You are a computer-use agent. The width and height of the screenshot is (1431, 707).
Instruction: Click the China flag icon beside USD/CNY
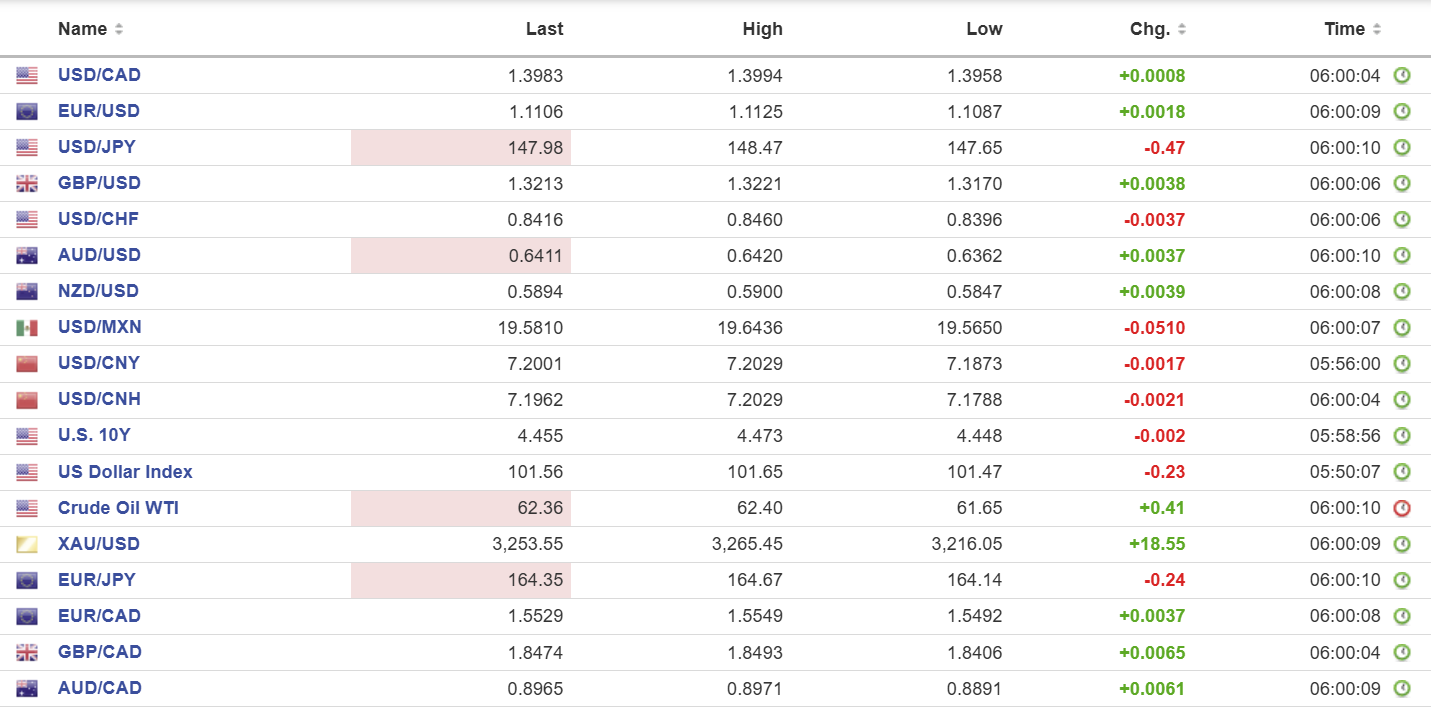(x=27, y=364)
